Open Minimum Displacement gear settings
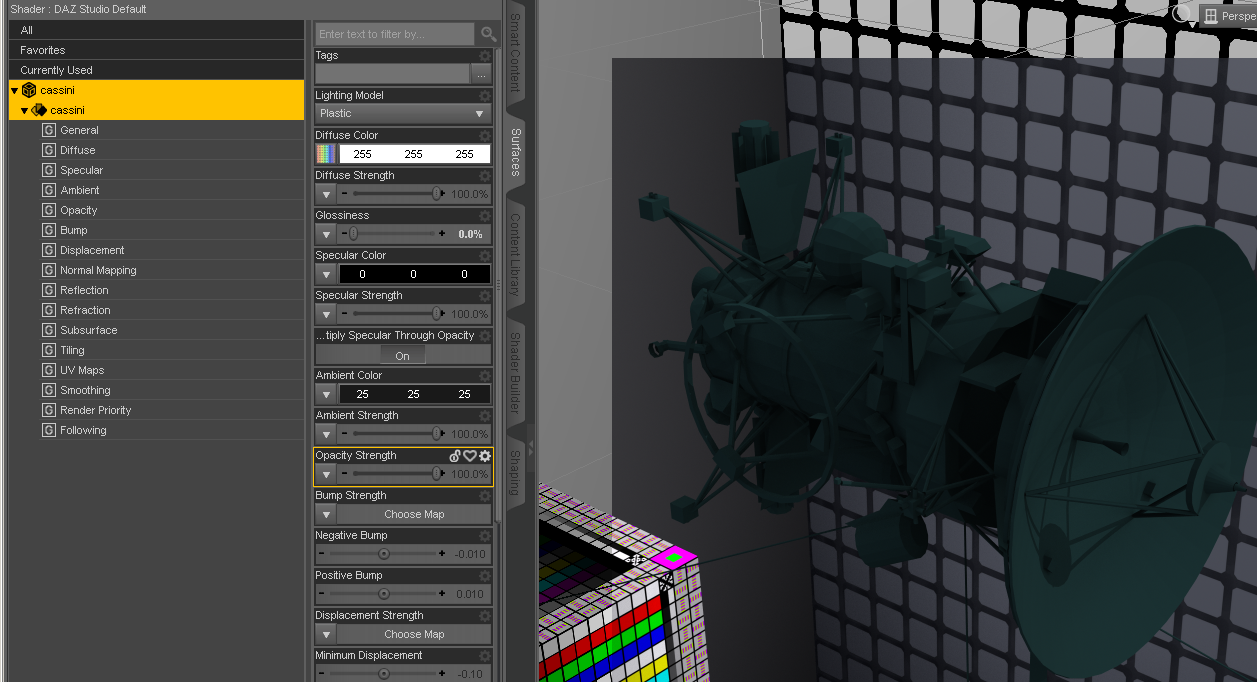Screen dimensions: 1257x682 pyautogui.click(x=485, y=655)
